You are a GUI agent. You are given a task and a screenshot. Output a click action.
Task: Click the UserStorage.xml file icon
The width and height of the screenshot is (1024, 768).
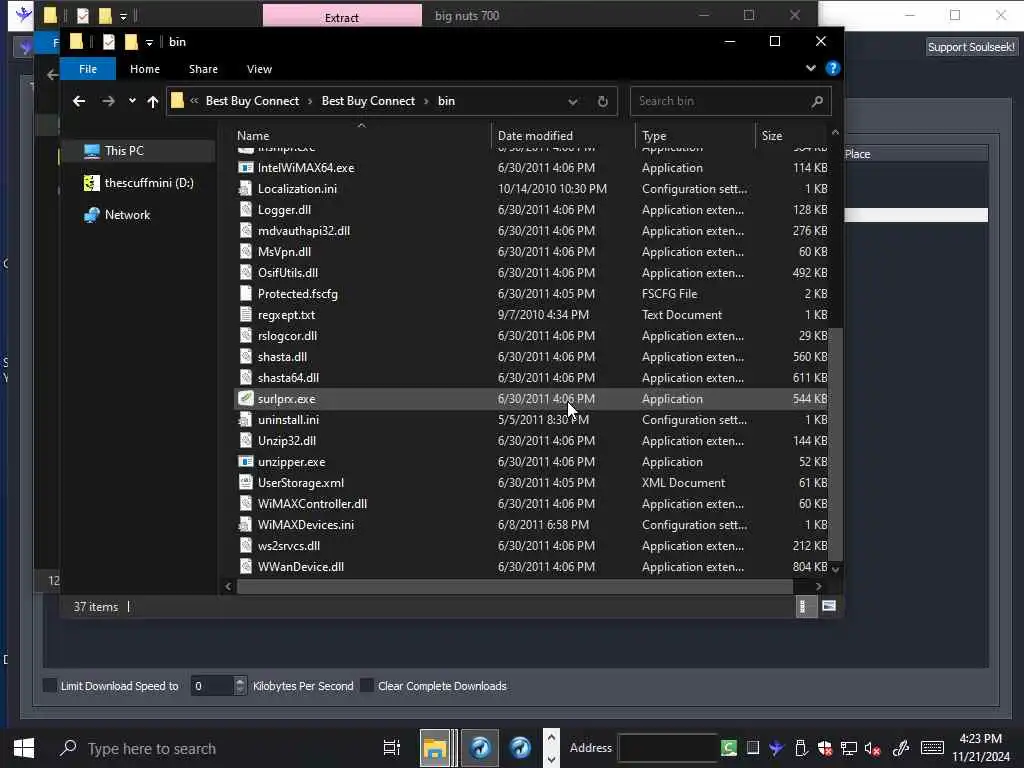(246, 483)
